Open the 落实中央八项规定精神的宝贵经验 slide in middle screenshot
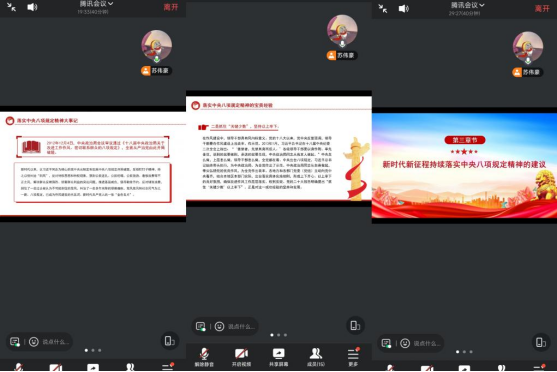557x372 pixels. [279, 148]
